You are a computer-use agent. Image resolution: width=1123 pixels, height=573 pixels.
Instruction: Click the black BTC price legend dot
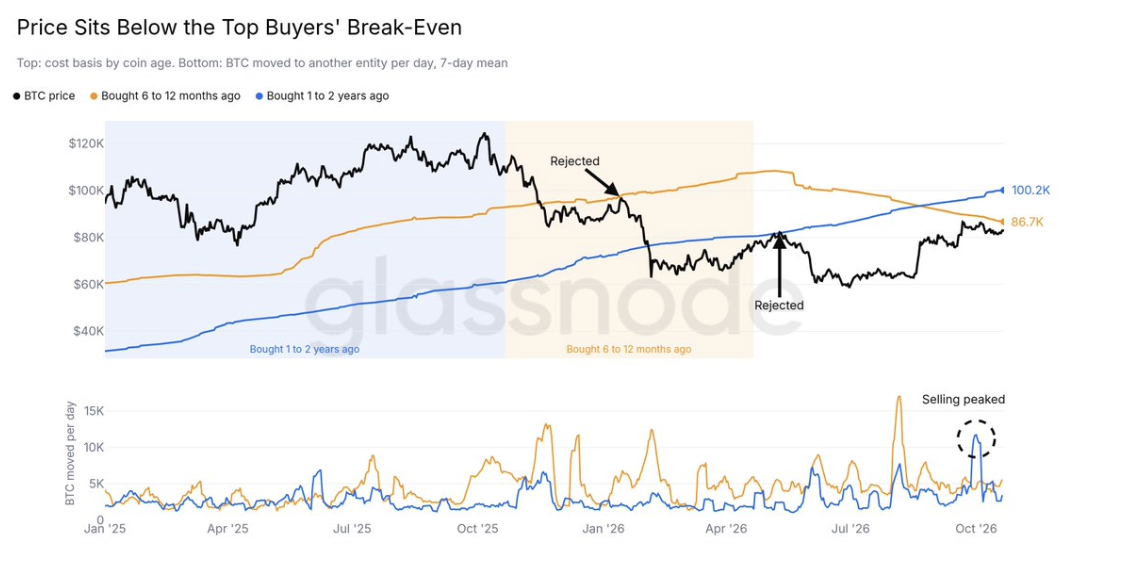click(x=16, y=96)
